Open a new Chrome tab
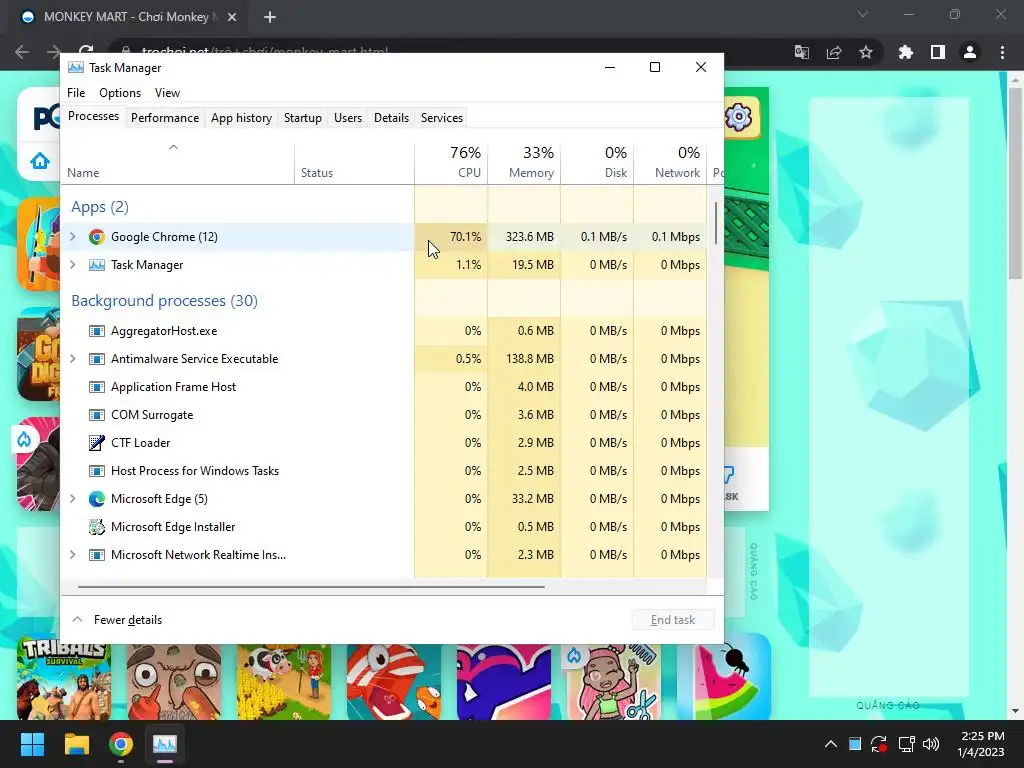Viewport: 1024px width, 768px height. (270, 17)
